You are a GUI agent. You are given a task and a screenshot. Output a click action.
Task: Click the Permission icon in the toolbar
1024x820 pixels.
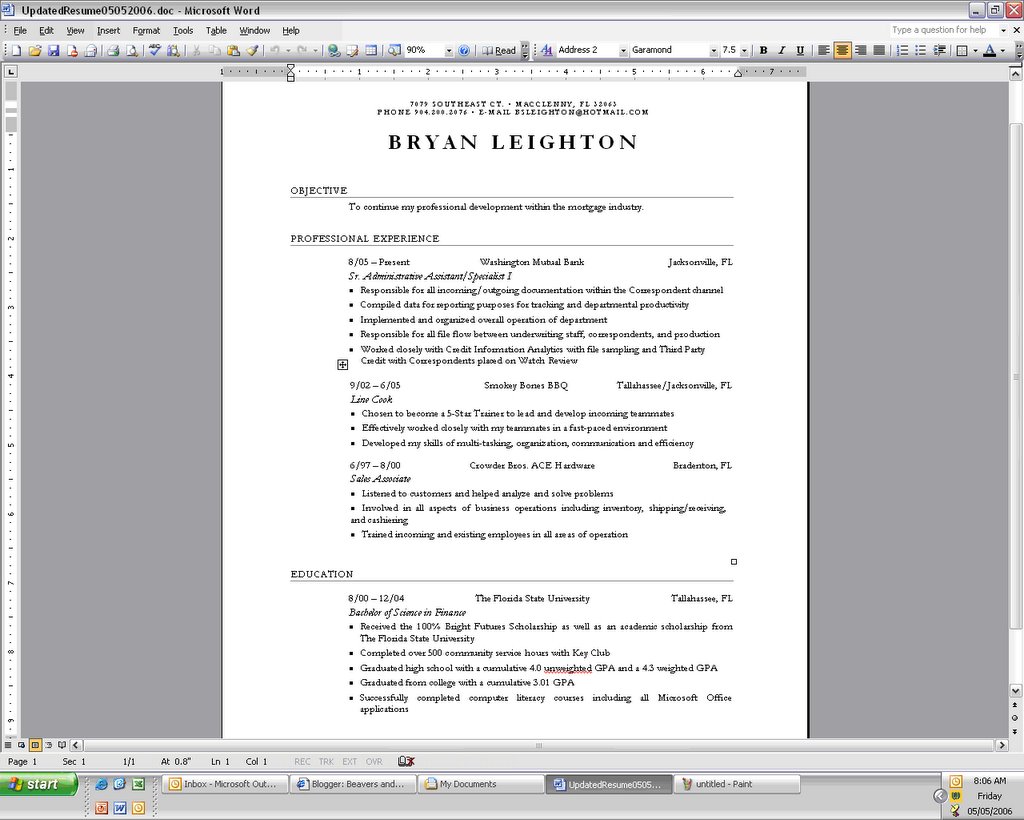(72, 50)
